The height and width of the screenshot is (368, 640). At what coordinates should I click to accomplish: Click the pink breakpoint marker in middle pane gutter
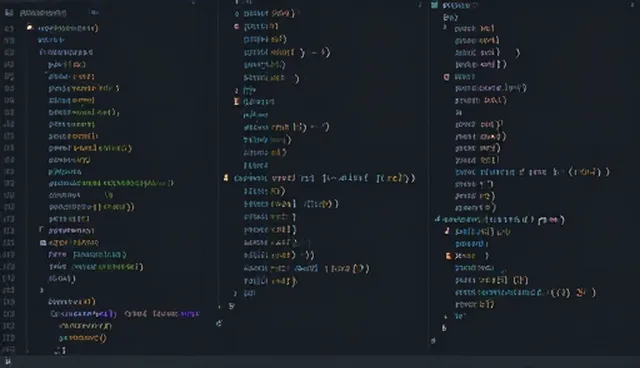point(236,26)
